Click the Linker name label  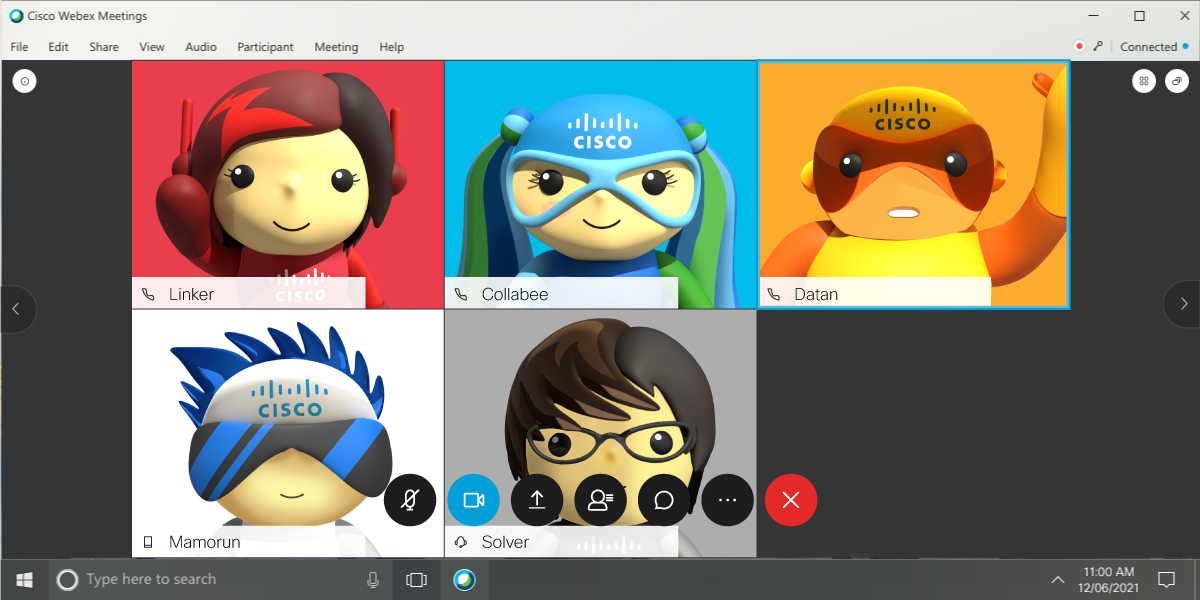(x=191, y=295)
